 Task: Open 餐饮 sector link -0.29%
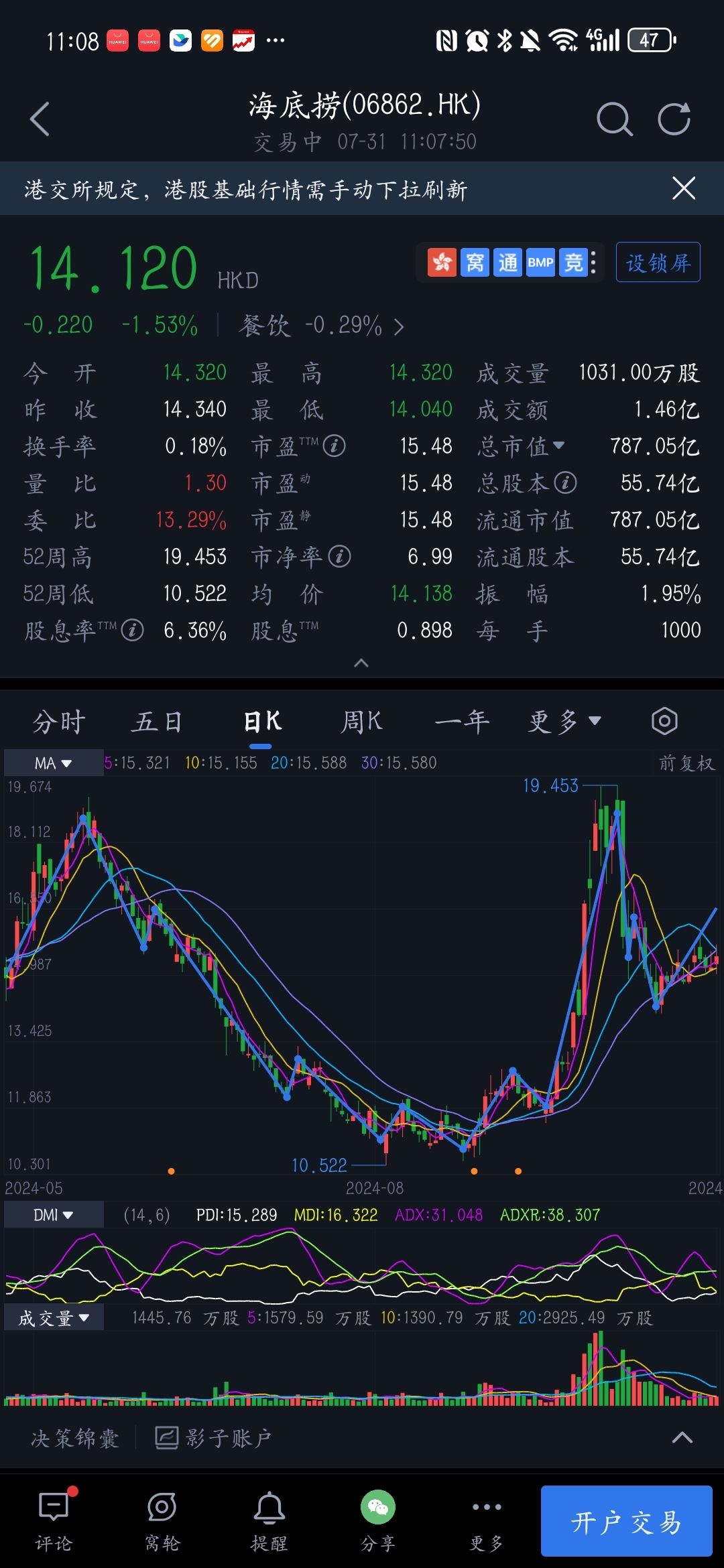322,326
